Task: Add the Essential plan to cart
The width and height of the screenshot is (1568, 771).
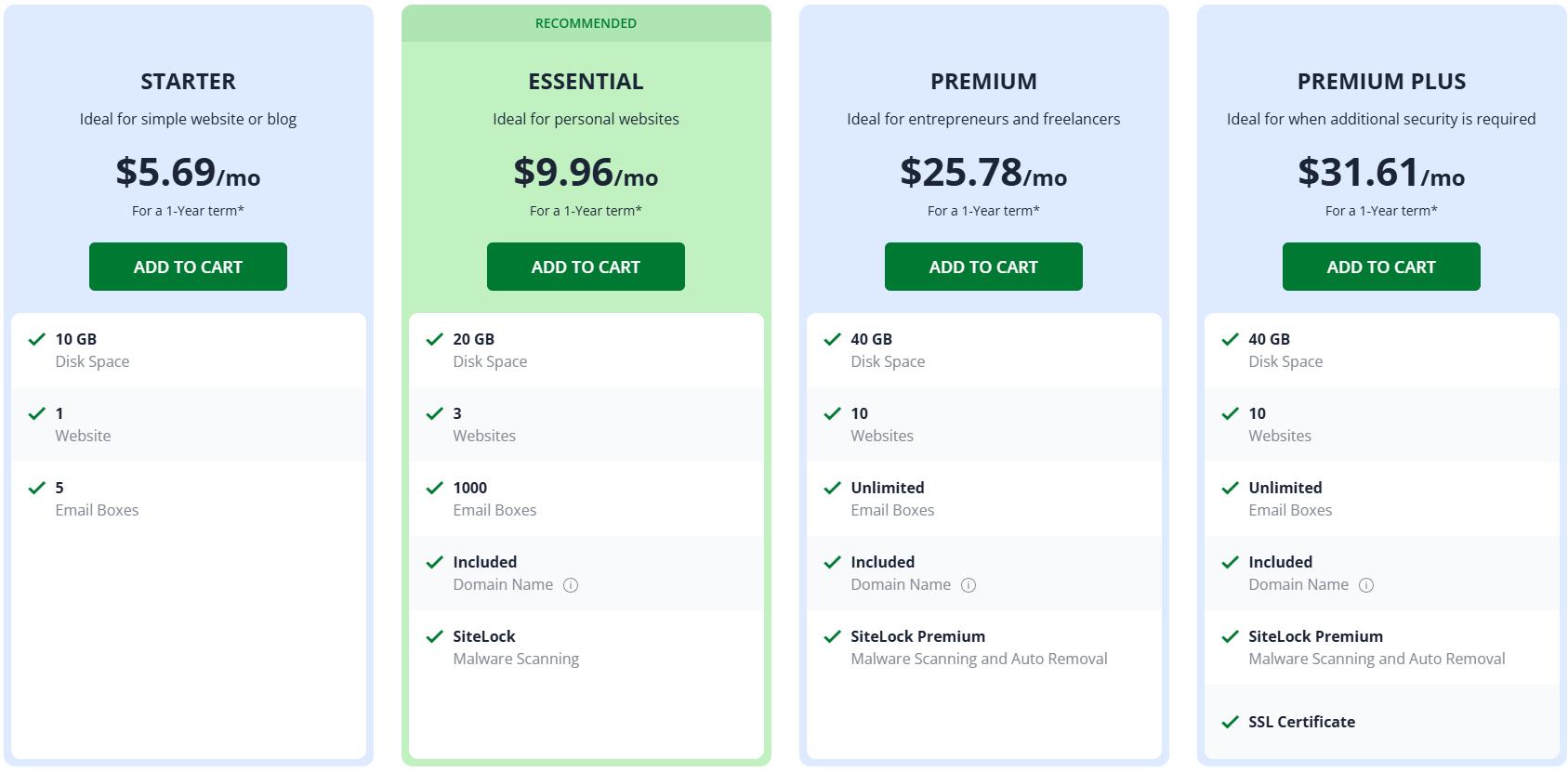Action: 586,267
